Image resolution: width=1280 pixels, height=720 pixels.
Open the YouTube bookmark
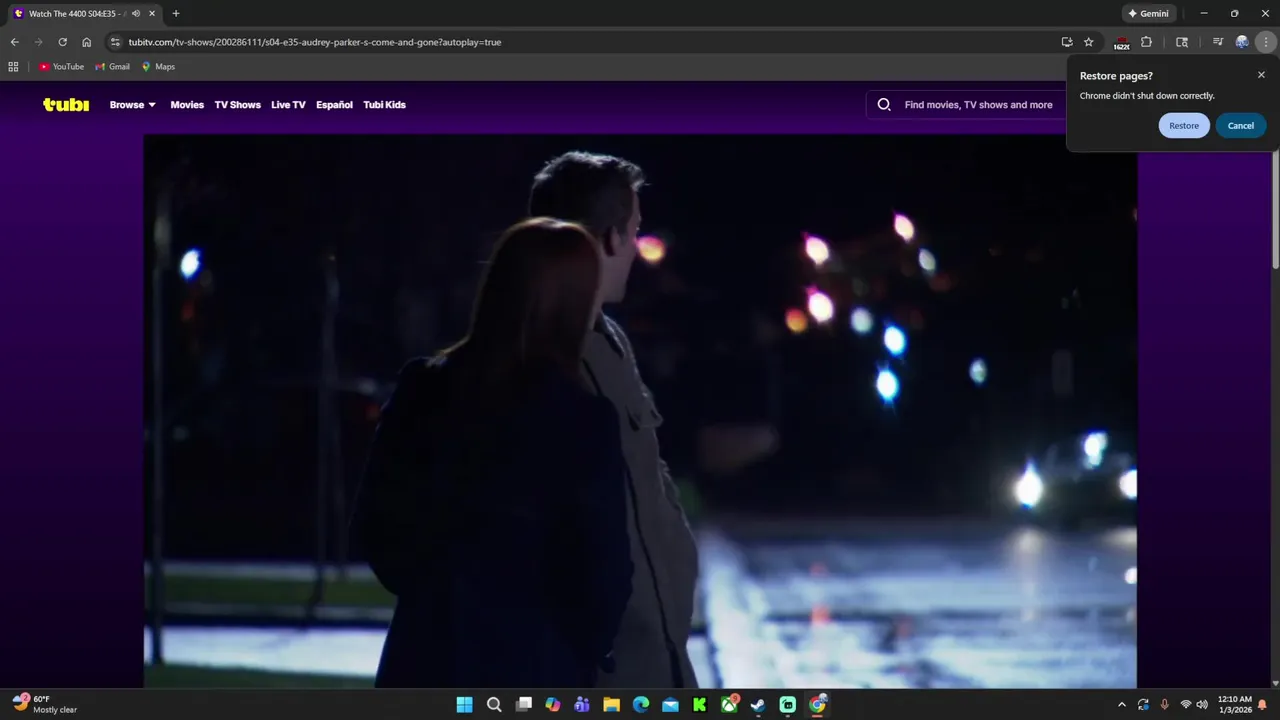pos(62,67)
